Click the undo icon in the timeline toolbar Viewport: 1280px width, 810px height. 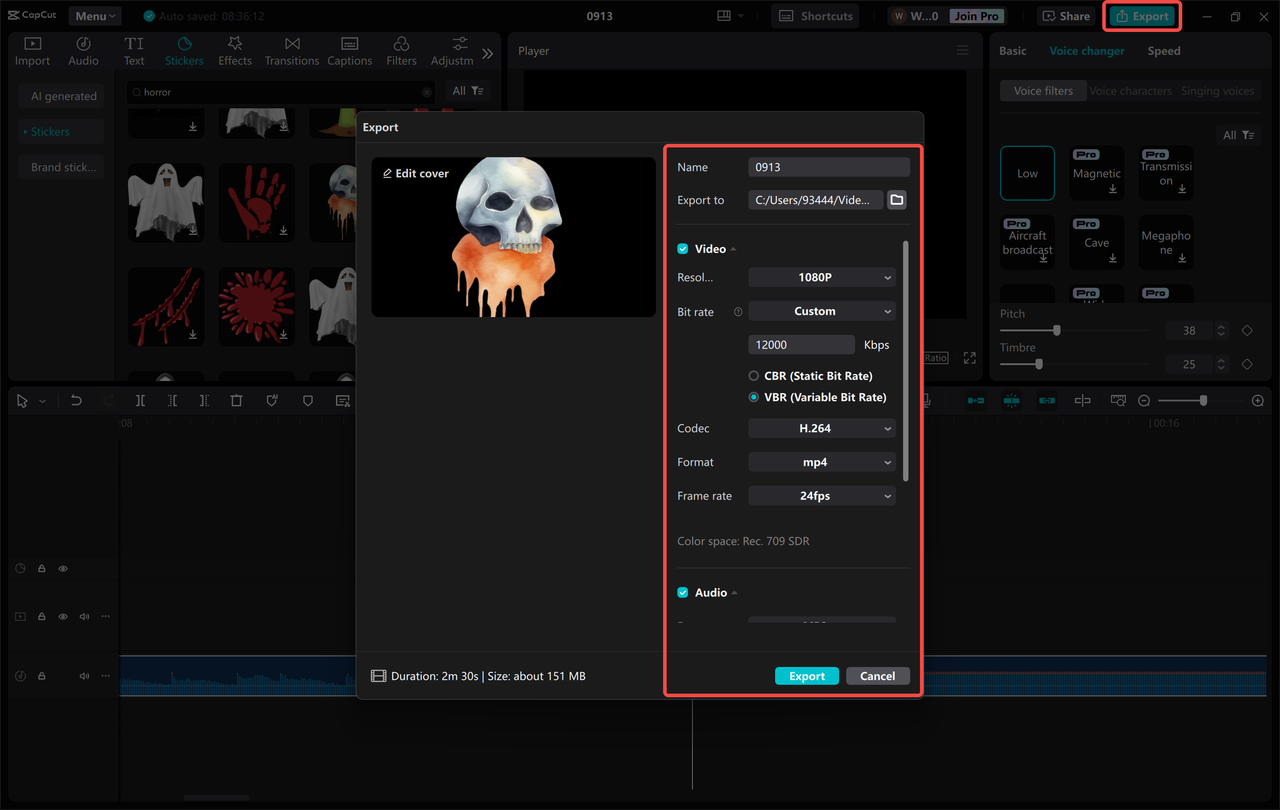pos(76,400)
